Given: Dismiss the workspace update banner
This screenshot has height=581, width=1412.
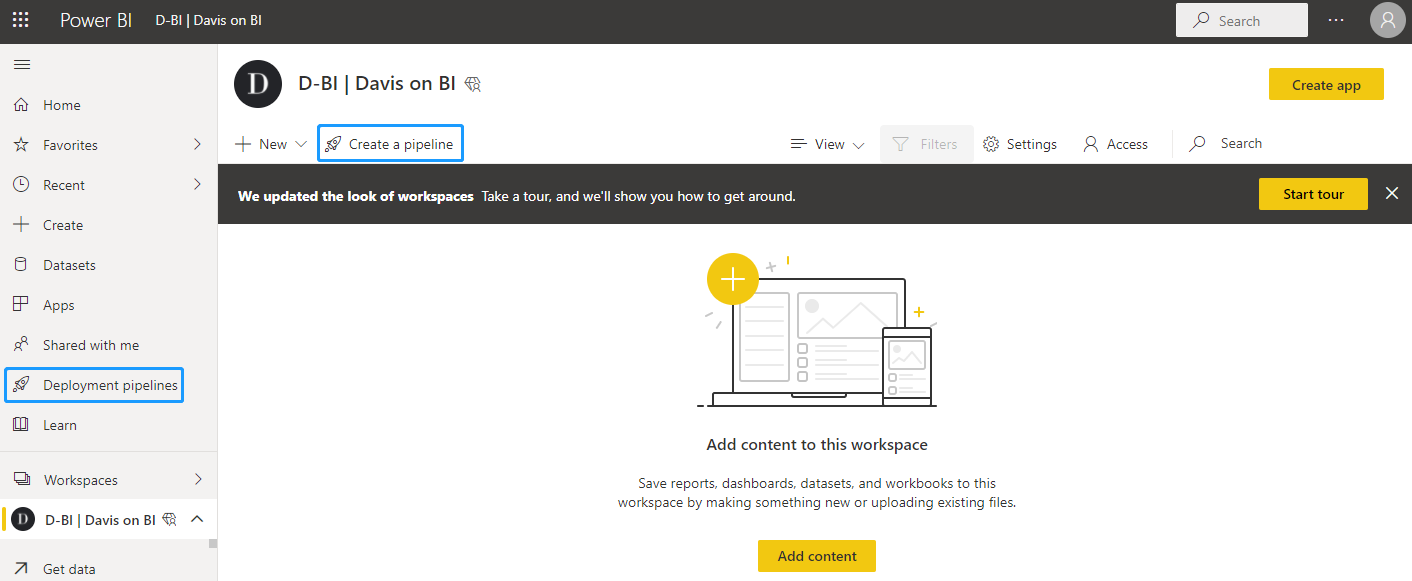Looking at the screenshot, I should coord(1392,193).
